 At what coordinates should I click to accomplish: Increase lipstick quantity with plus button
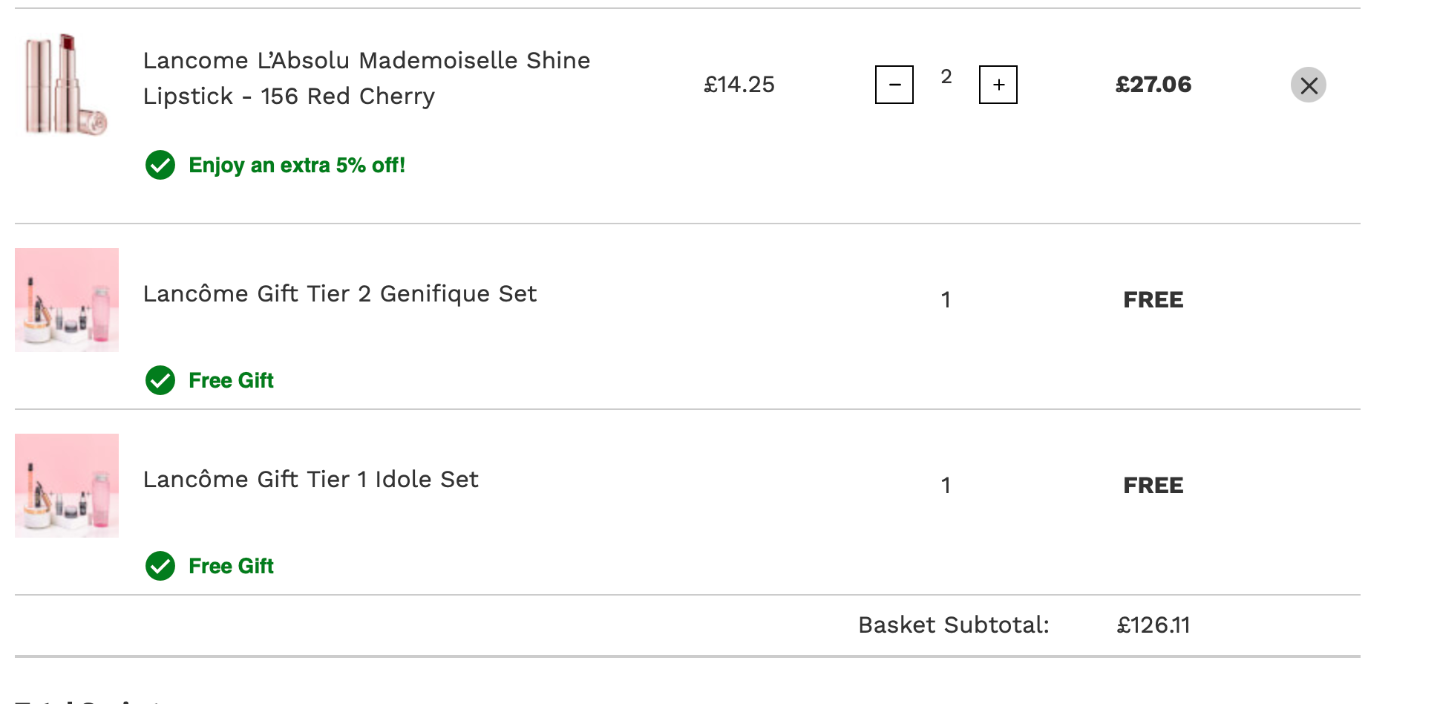point(998,85)
